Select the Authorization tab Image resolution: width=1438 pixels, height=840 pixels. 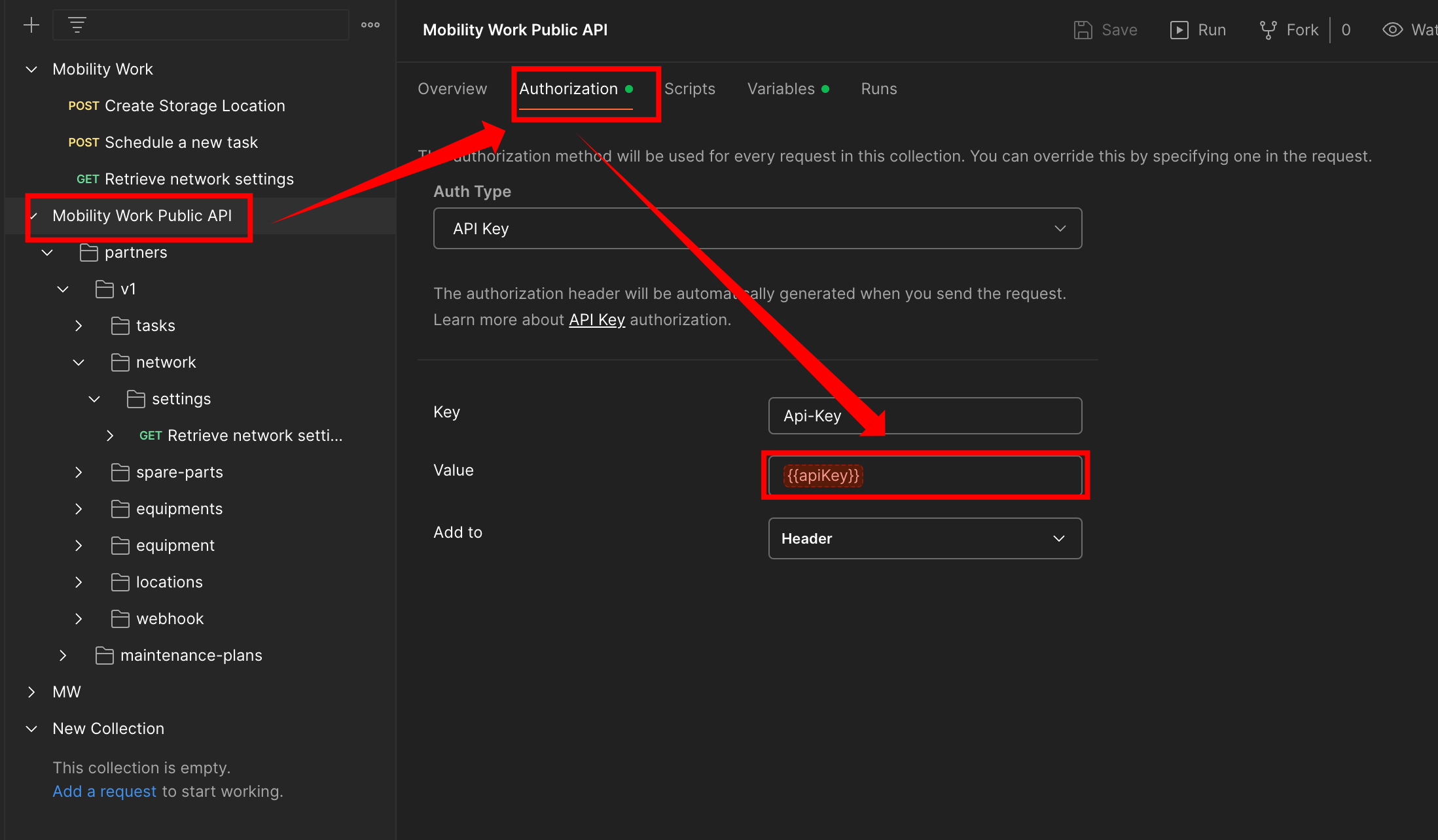(576, 89)
